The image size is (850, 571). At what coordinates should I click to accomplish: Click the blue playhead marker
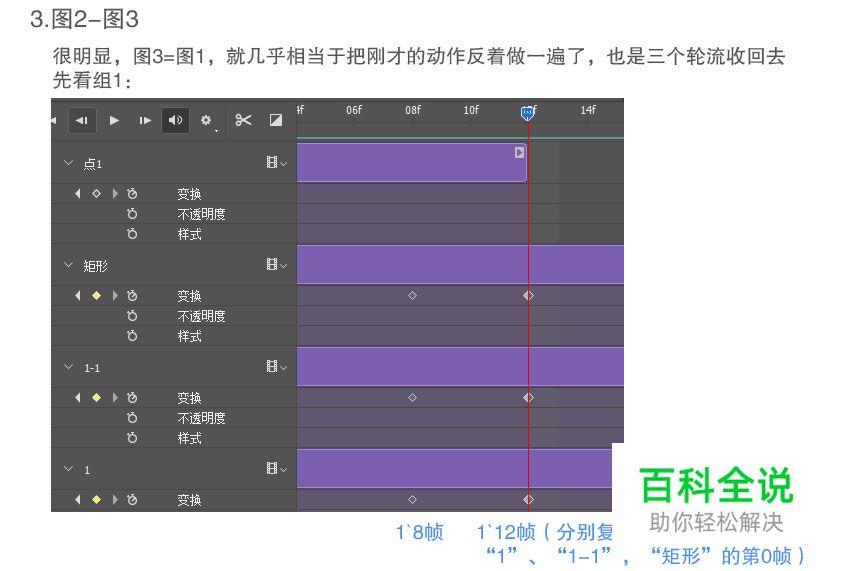point(527,113)
